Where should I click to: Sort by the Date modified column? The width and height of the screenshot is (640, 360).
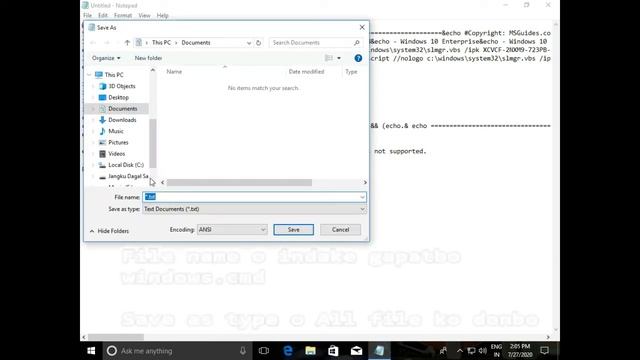pos(306,71)
